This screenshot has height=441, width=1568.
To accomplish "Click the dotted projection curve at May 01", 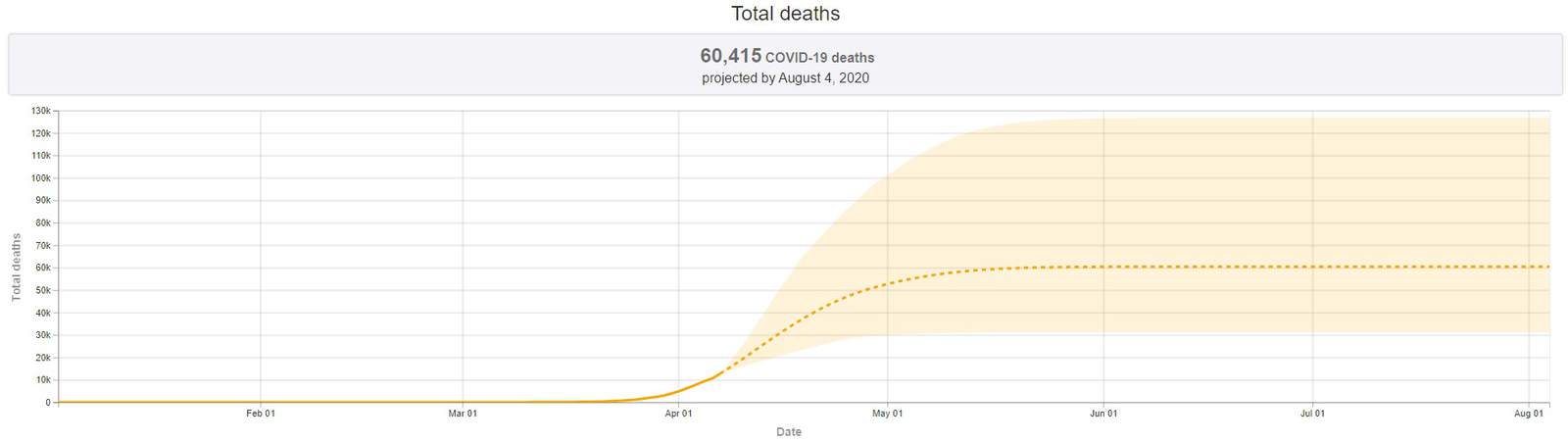I will click(888, 283).
